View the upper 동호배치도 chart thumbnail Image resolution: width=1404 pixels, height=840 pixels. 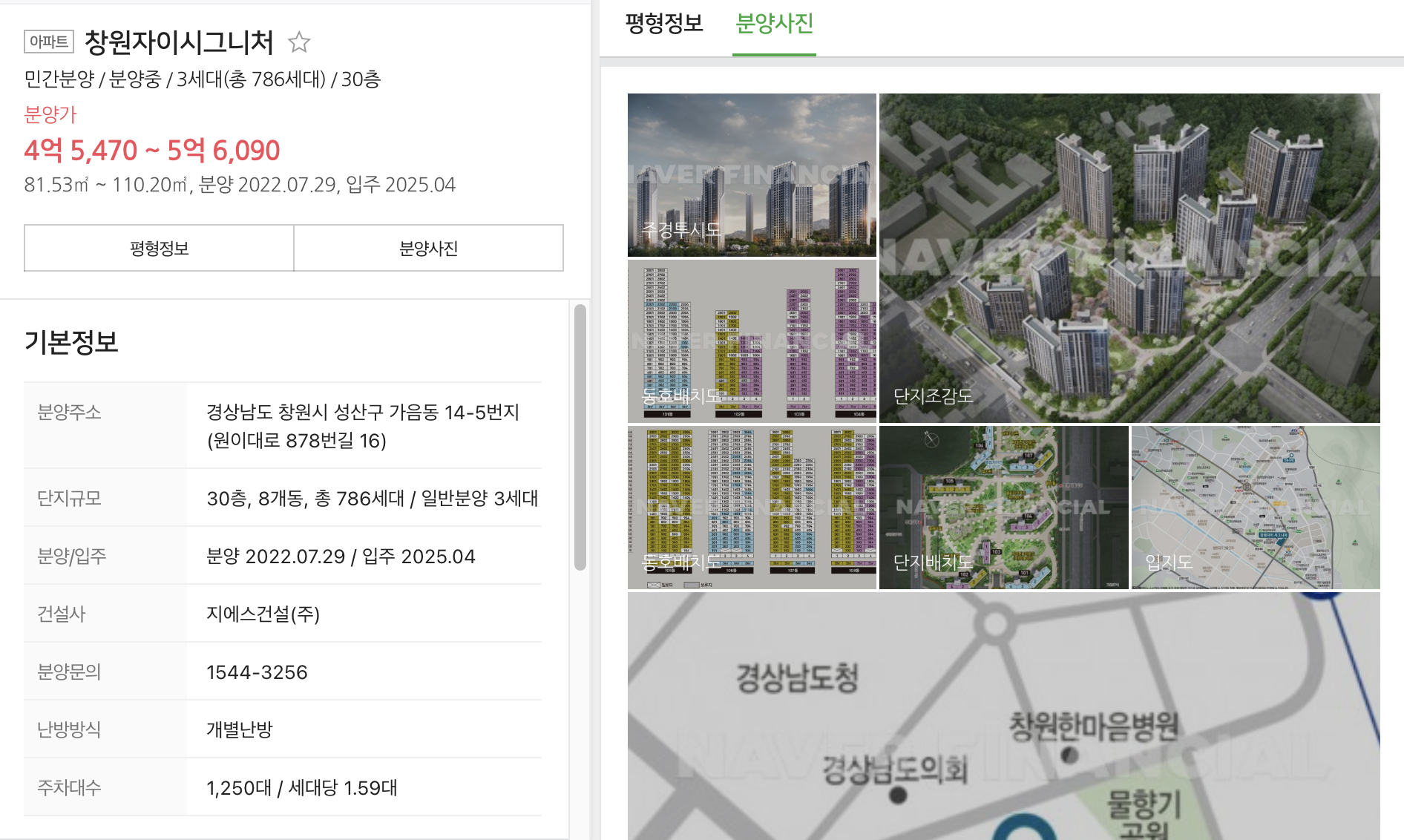[752, 341]
